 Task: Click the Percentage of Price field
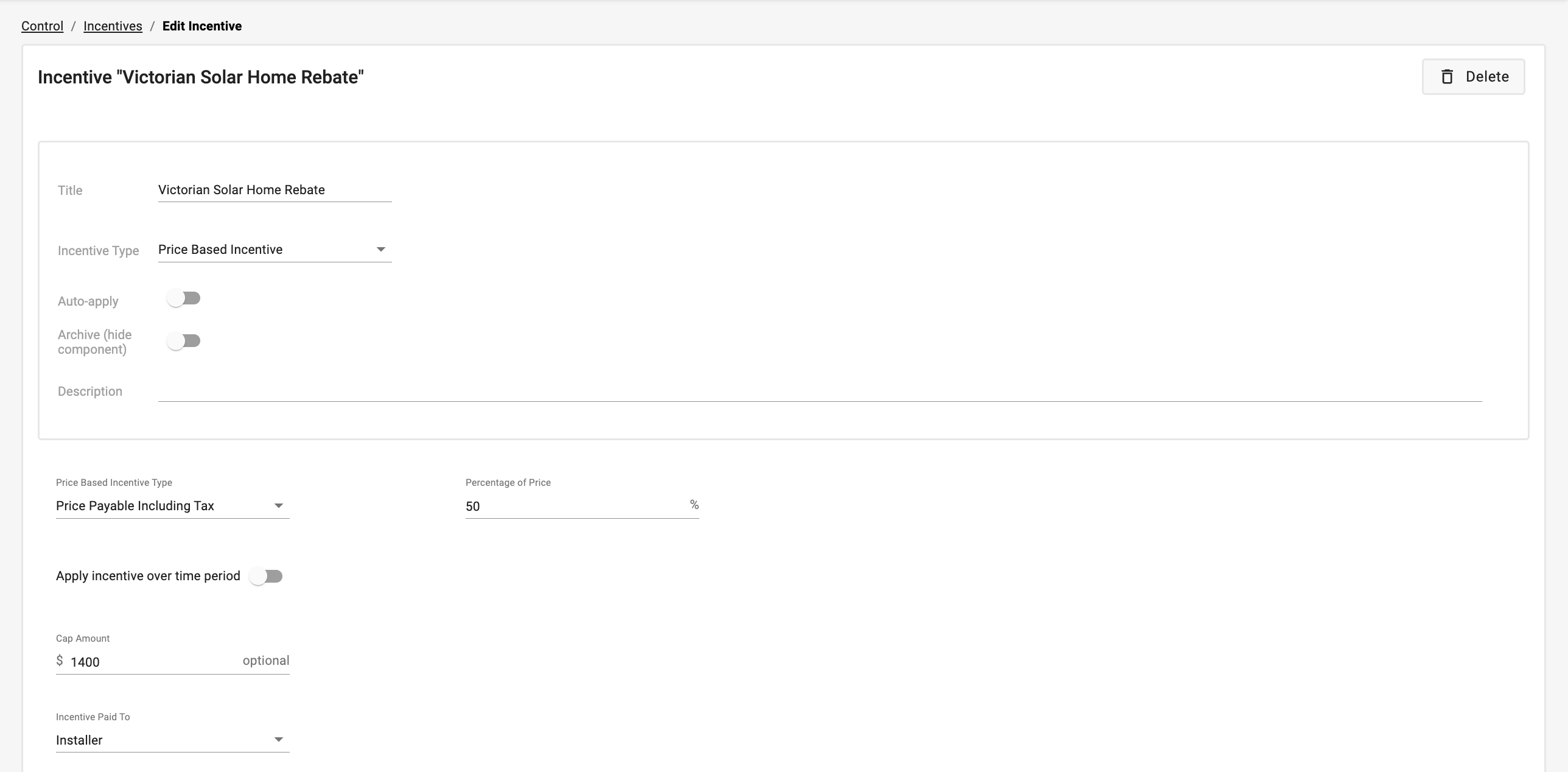(x=582, y=506)
